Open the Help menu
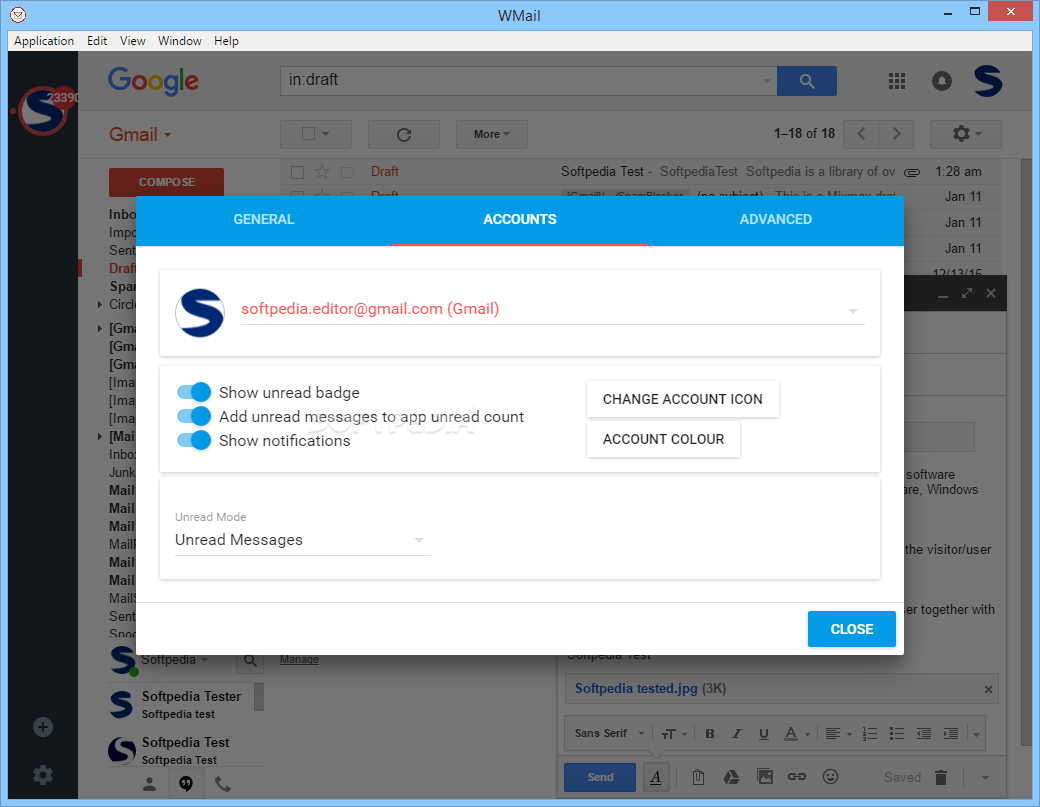Screen dimensions: 1040x807 [x=226, y=41]
